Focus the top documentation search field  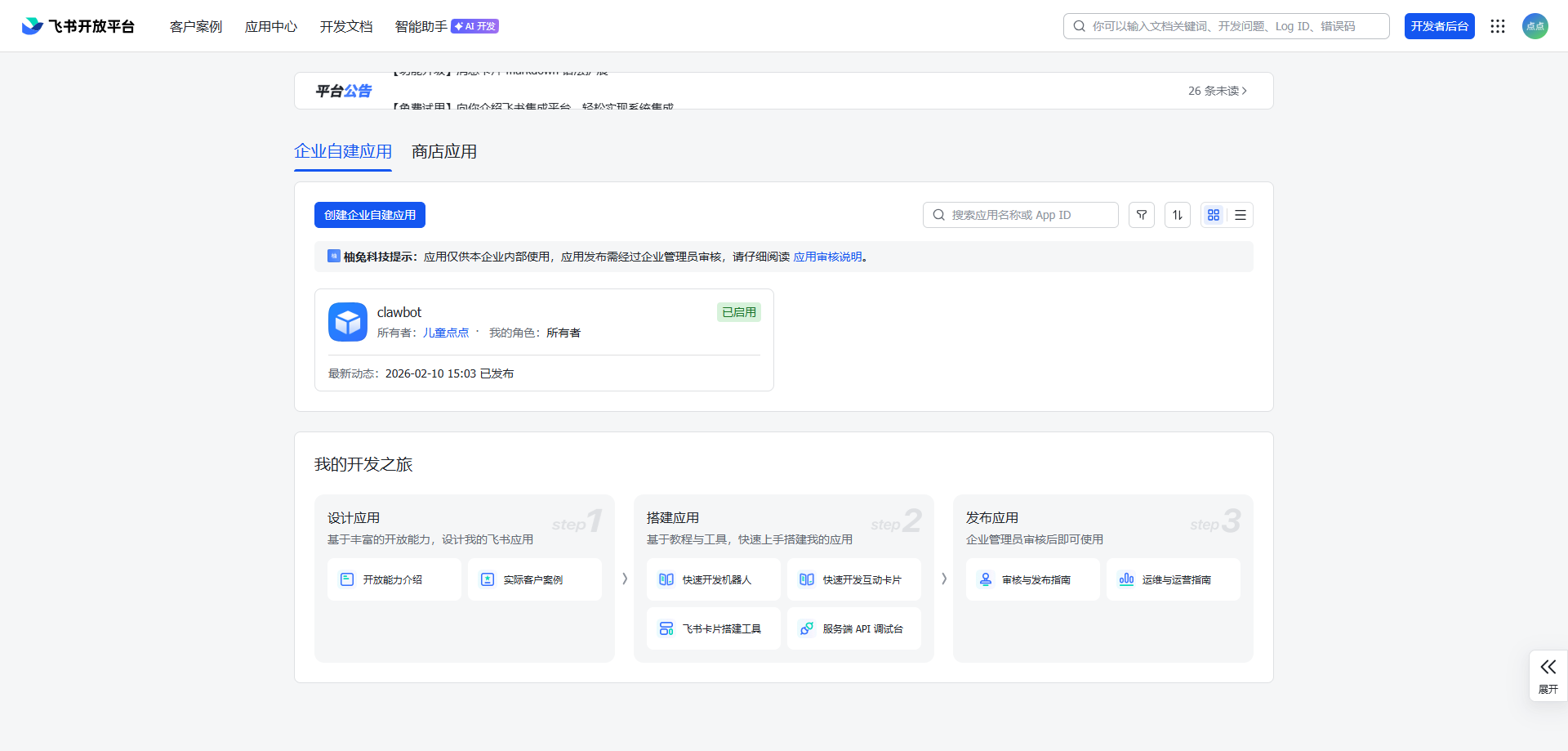click(x=1227, y=26)
